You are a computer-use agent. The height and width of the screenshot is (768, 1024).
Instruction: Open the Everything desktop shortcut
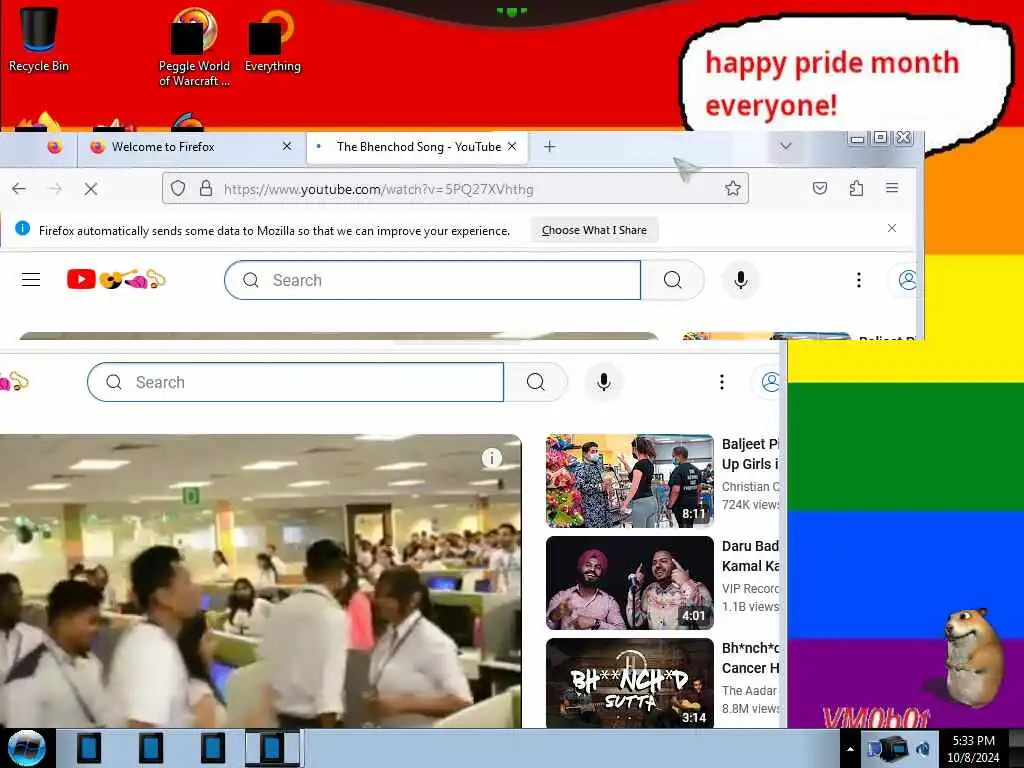click(x=272, y=40)
